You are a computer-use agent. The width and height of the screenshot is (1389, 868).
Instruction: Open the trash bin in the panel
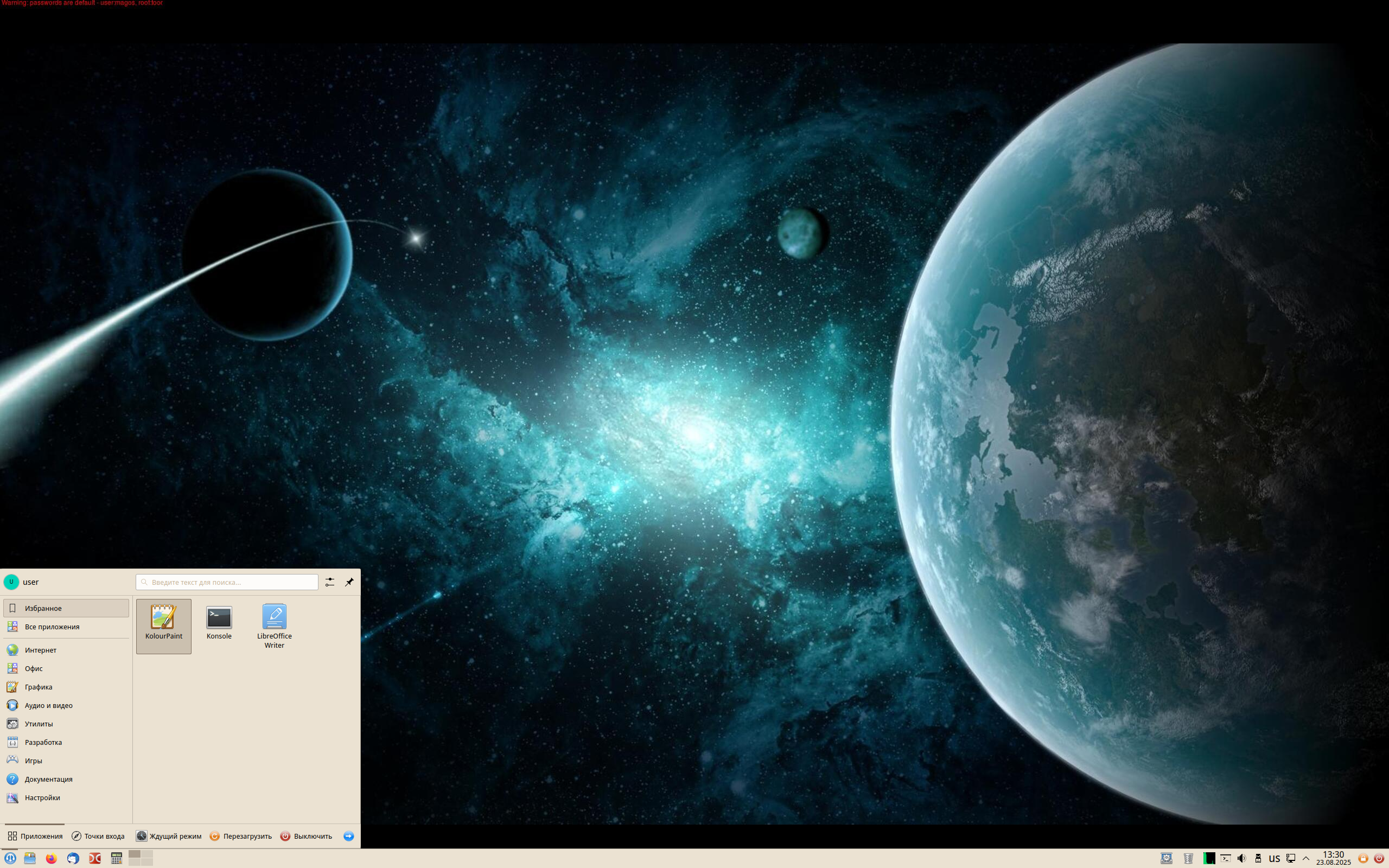point(1188,858)
